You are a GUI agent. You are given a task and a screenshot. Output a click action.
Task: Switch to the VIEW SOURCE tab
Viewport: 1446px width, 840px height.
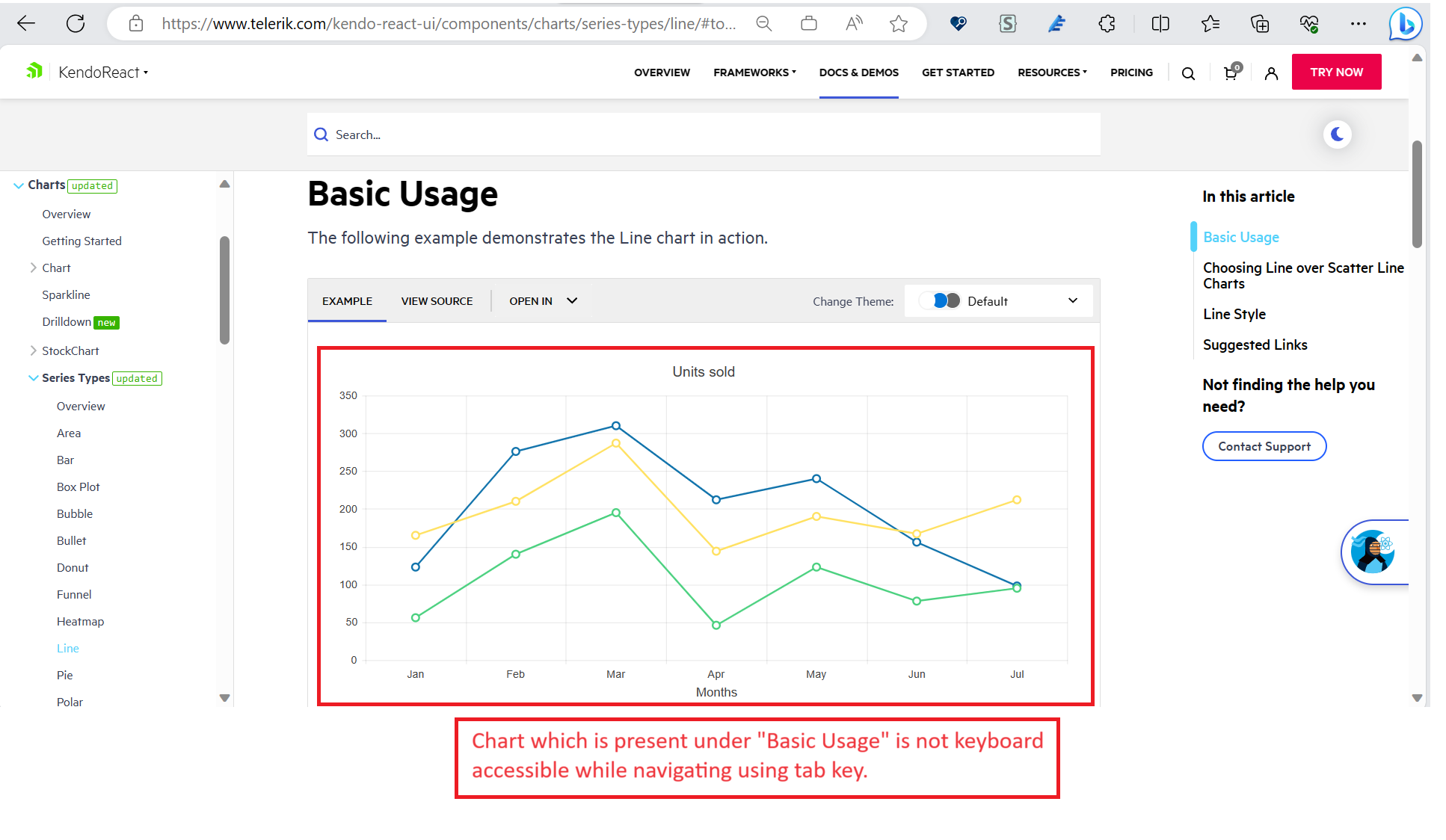[437, 301]
